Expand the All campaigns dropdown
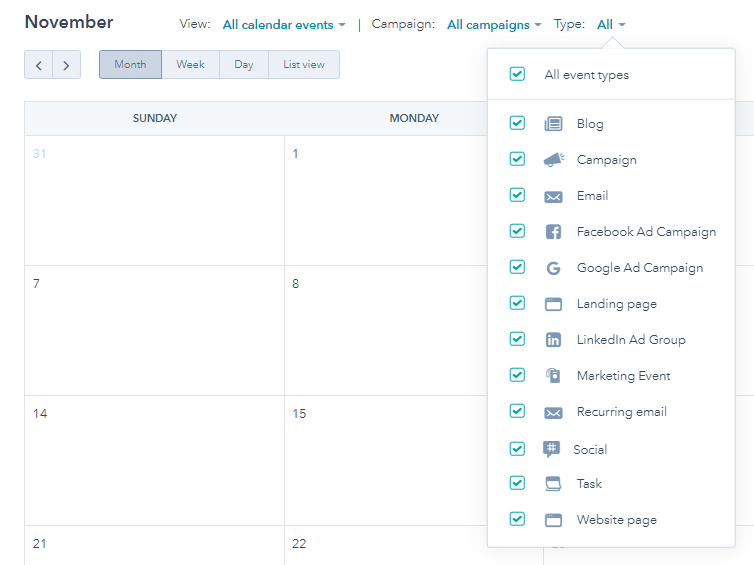Viewport: 754px width, 565px height. tap(494, 25)
